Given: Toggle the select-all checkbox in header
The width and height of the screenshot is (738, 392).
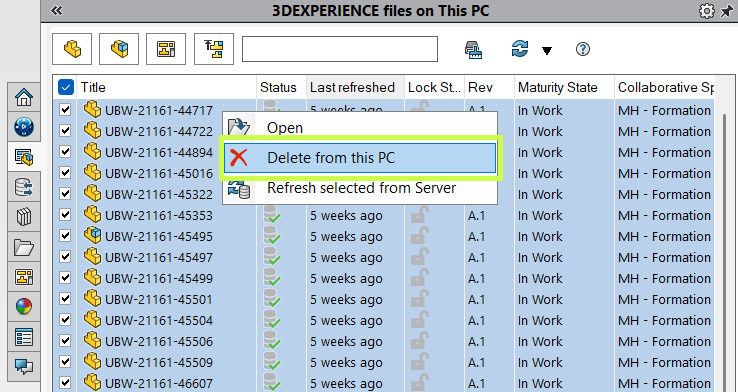Looking at the screenshot, I should pyautogui.click(x=65, y=87).
